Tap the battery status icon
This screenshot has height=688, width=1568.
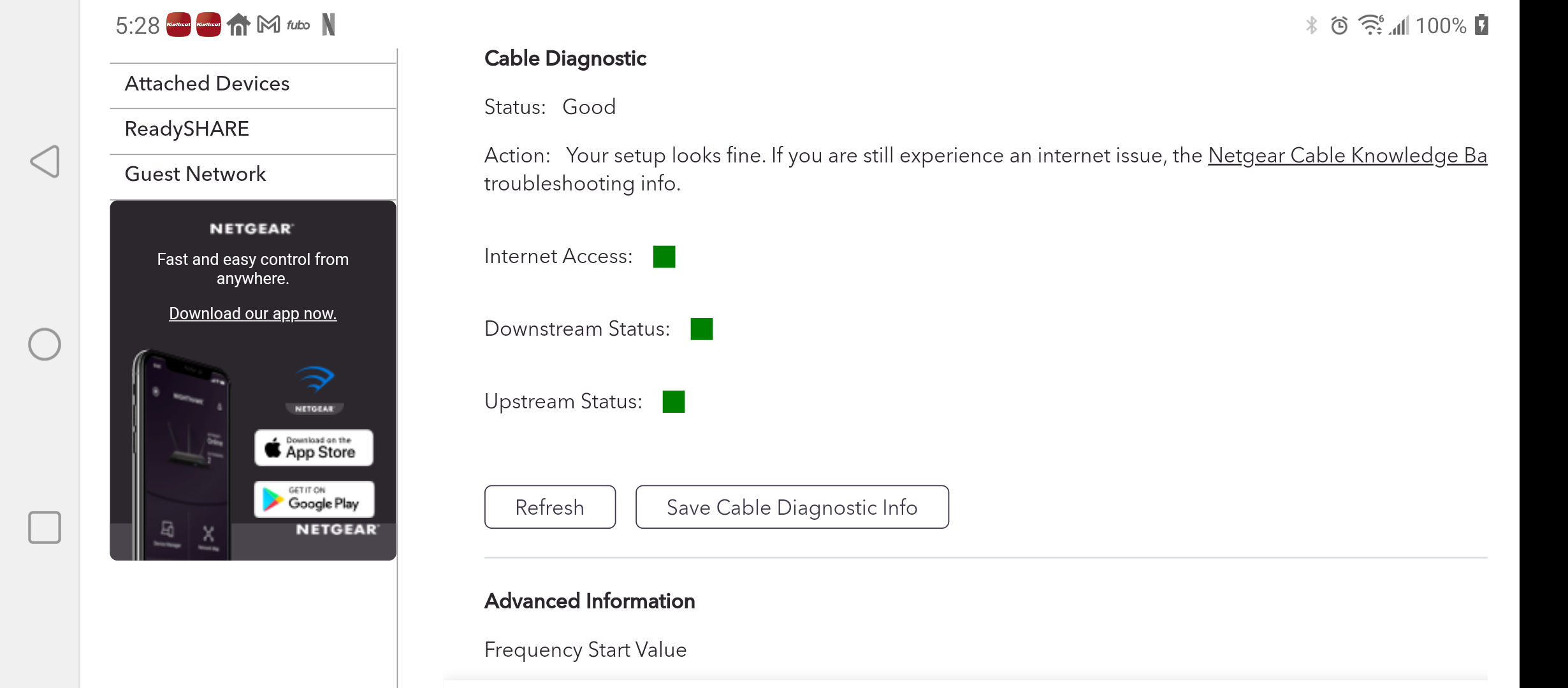pyautogui.click(x=1482, y=25)
